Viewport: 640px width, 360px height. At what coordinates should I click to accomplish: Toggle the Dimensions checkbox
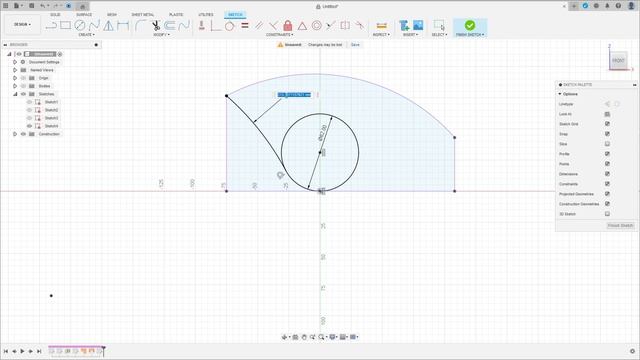[607, 174]
